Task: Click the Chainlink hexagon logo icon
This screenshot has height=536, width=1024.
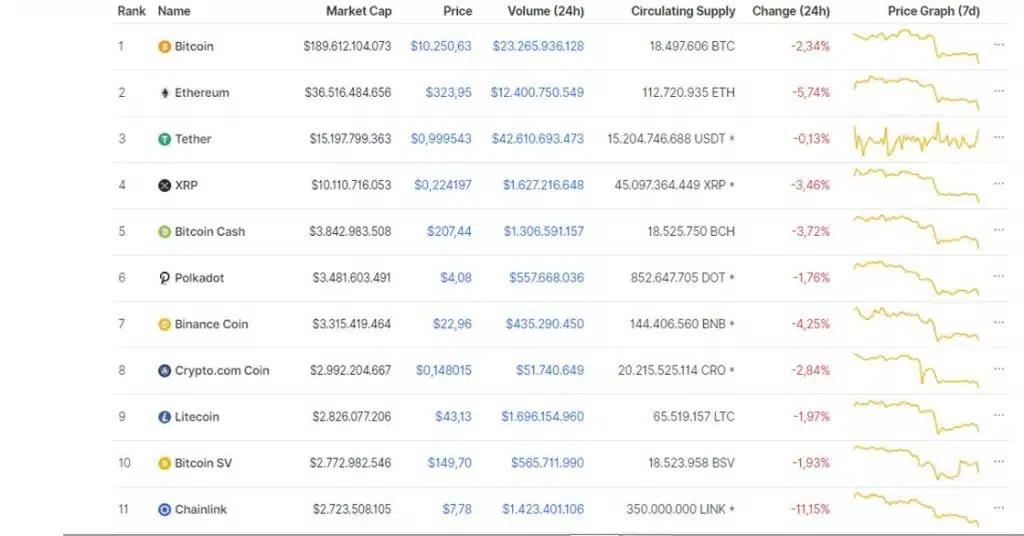Action: (x=165, y=510)
